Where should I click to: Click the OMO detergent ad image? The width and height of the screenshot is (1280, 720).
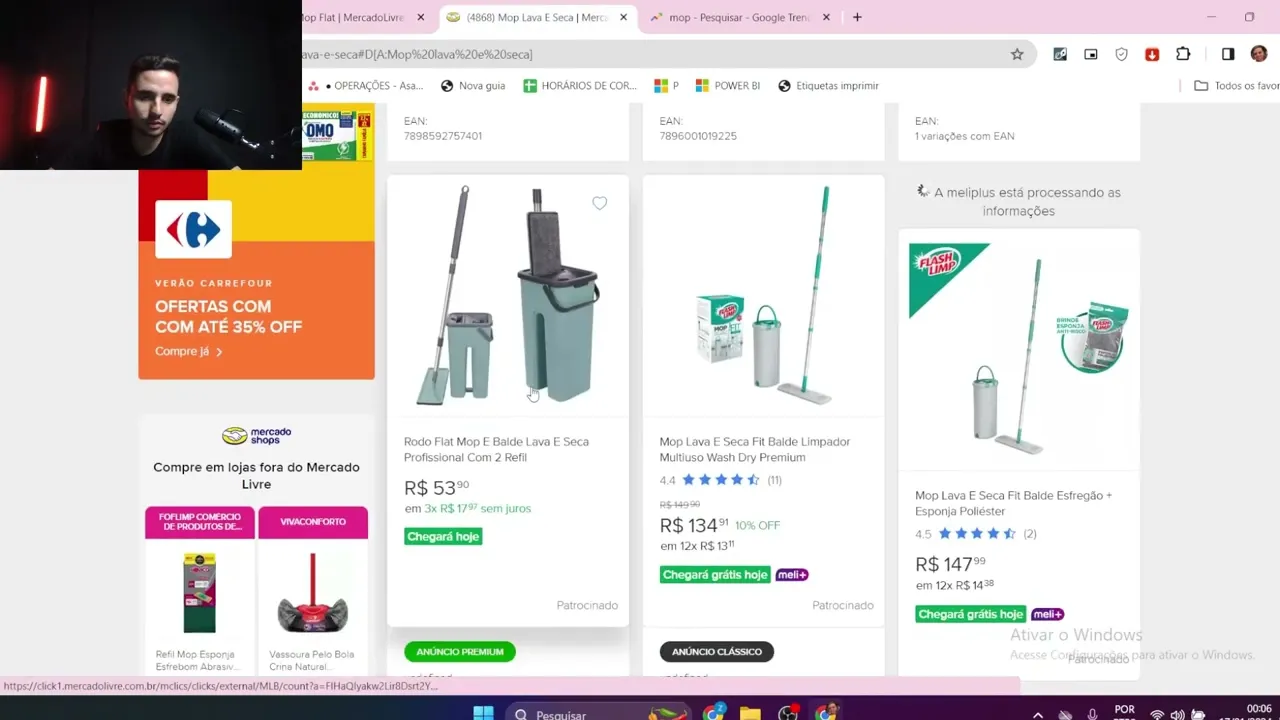click(x=338, y=134)
